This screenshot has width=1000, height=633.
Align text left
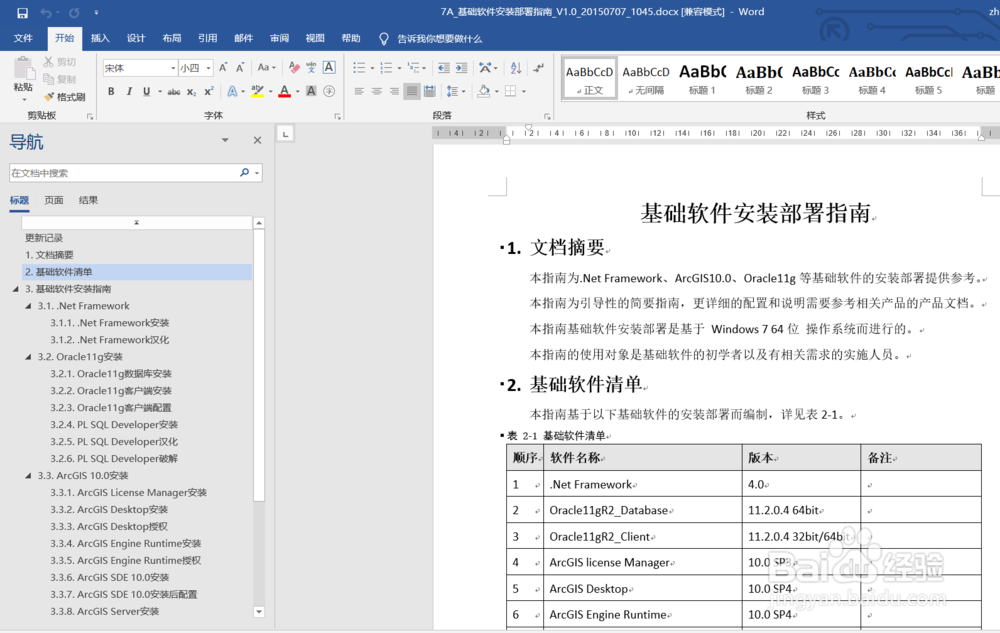point(359,91)
